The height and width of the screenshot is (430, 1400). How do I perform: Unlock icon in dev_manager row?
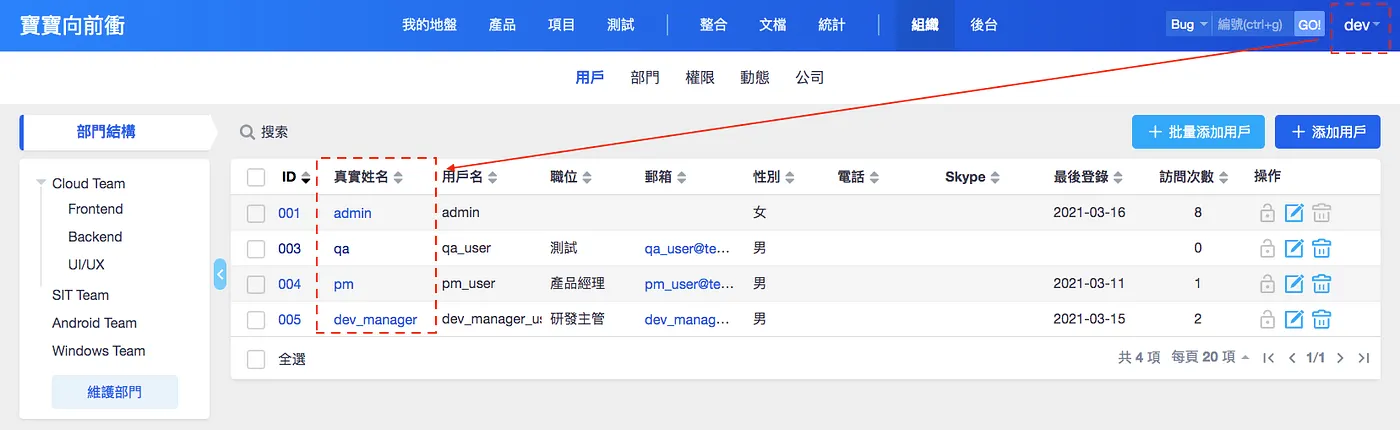click(1266, 320)
